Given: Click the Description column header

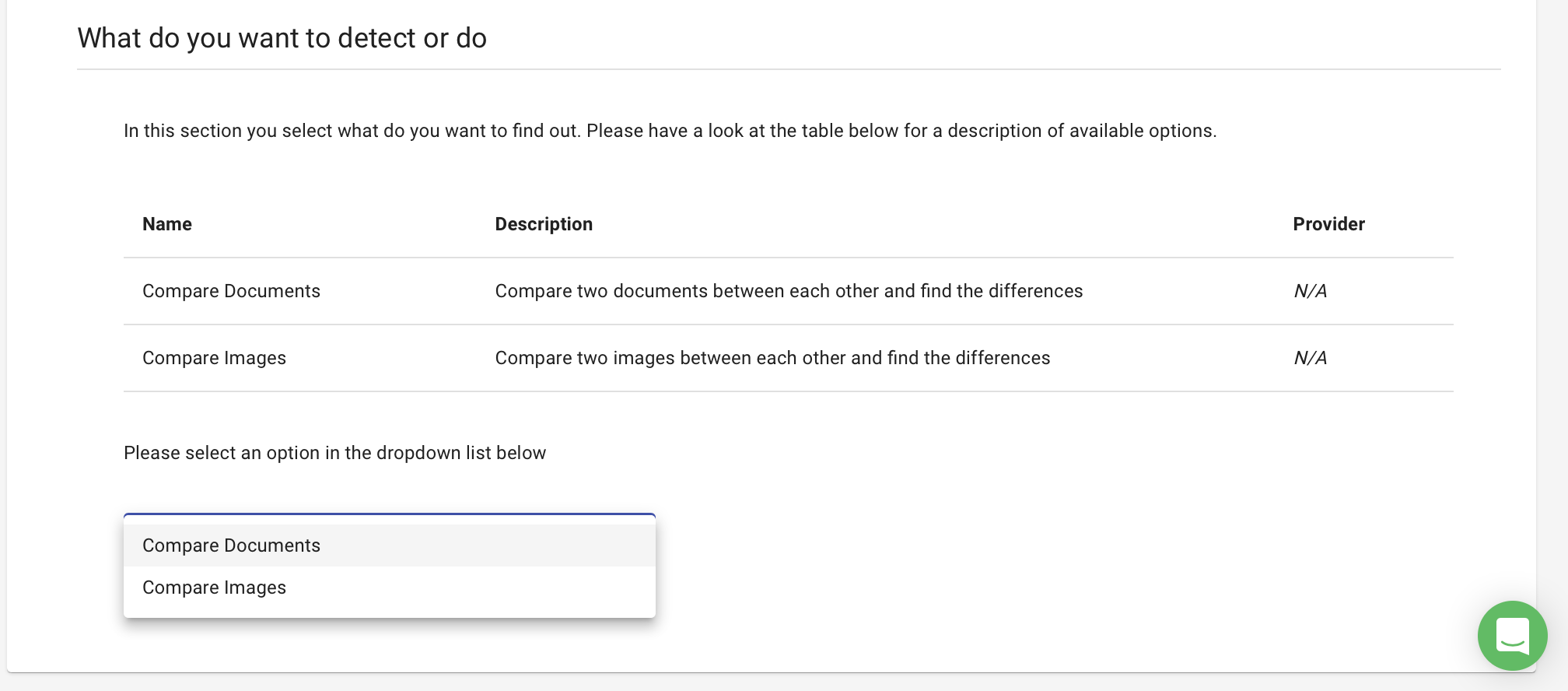Looking at the screenshot, I should point(544,224).
